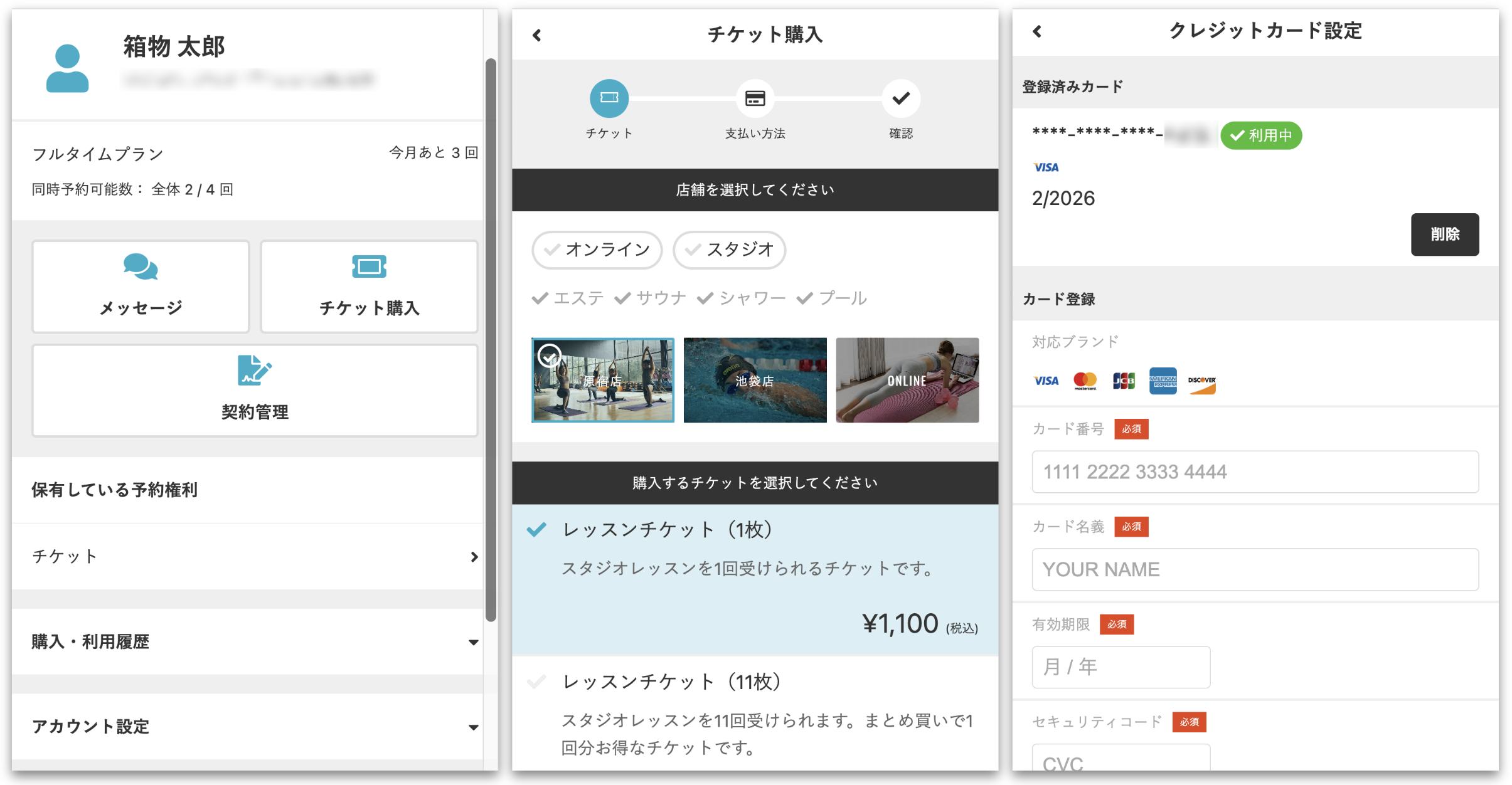Choose the 池袋店 store thumbnail
Screen dimensions: 1512x785
pos(755,380)
